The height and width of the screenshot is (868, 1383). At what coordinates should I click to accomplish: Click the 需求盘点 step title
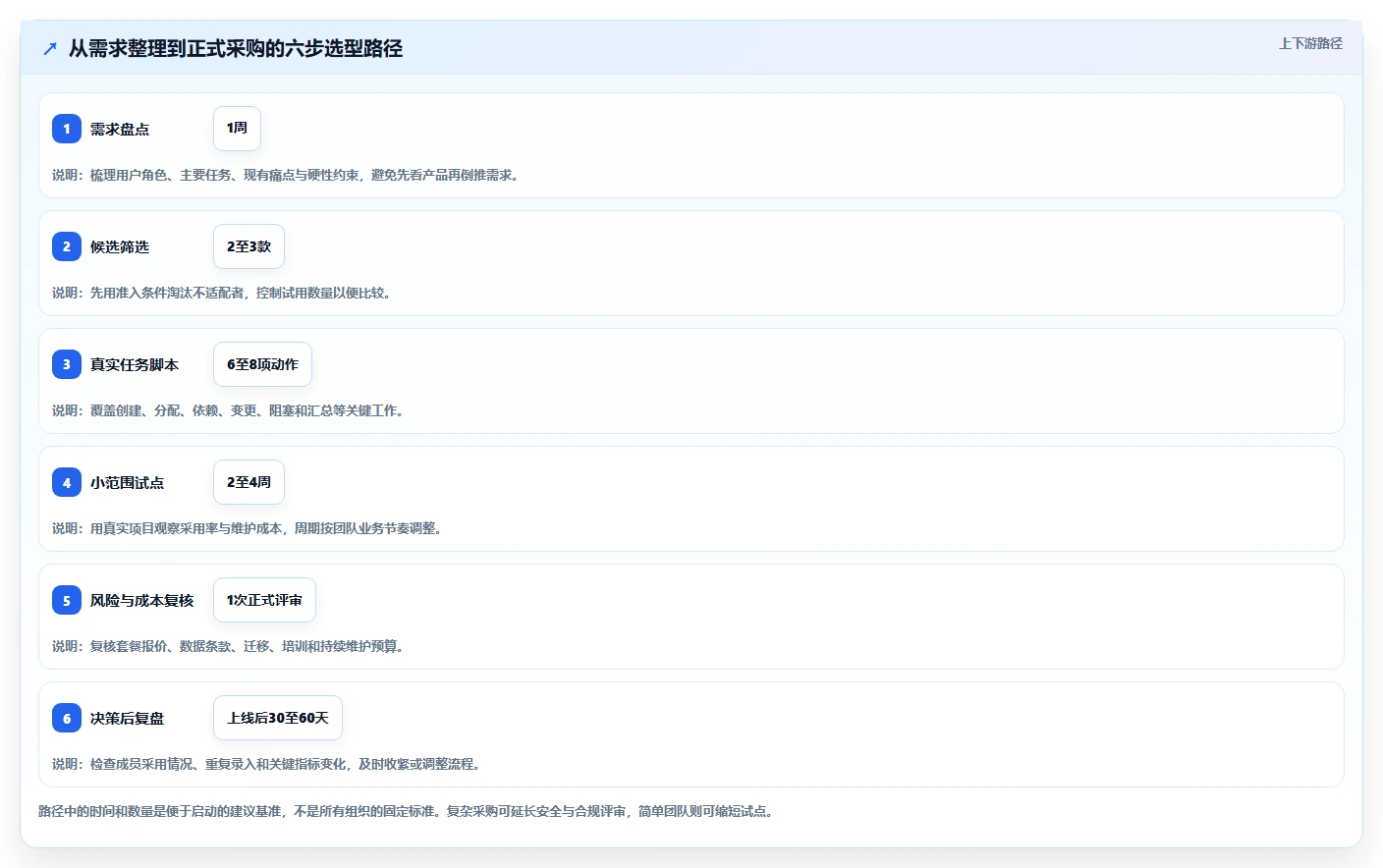pos(120,129)
